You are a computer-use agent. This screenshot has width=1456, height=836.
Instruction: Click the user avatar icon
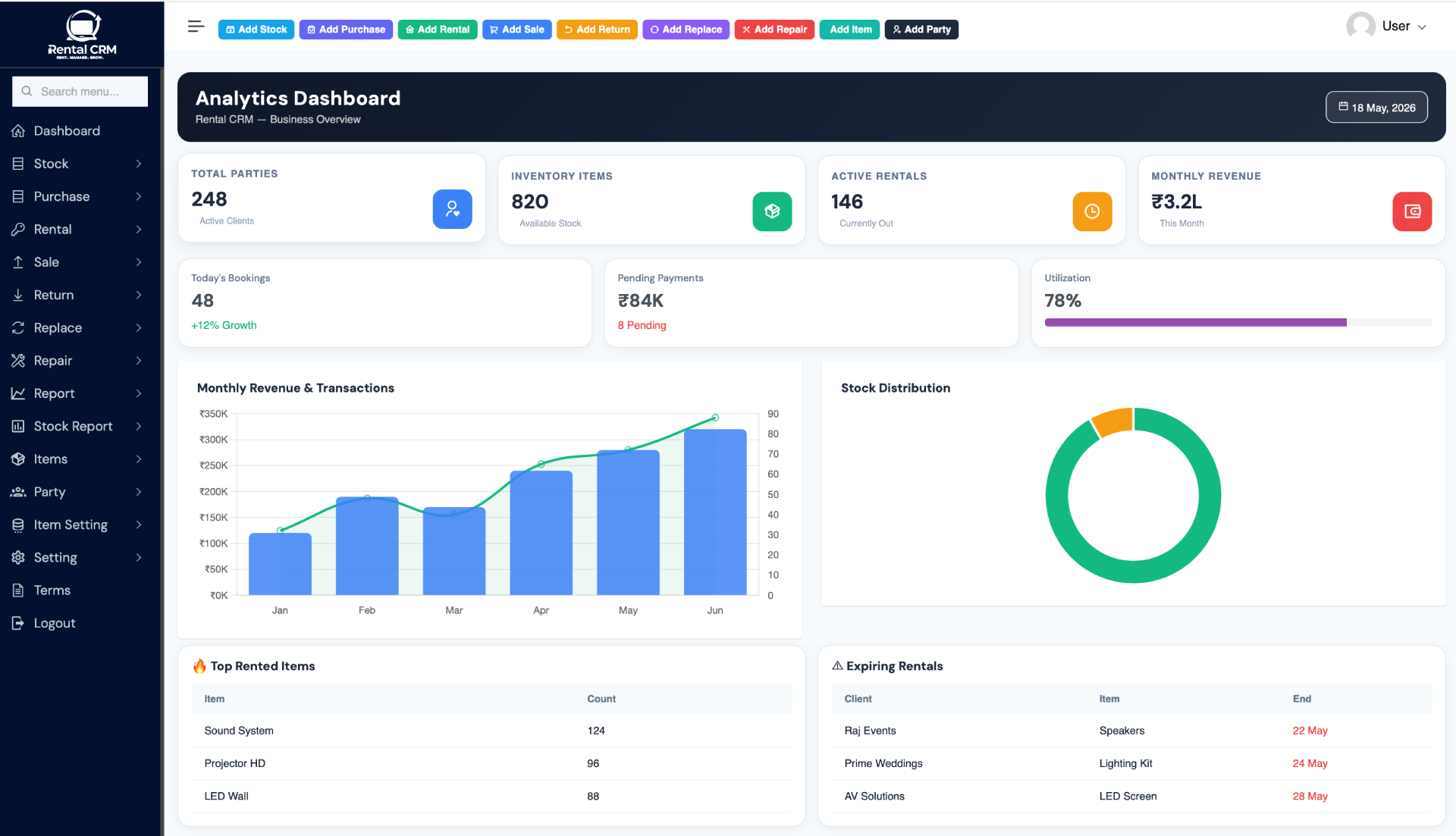click(1360, 26)
